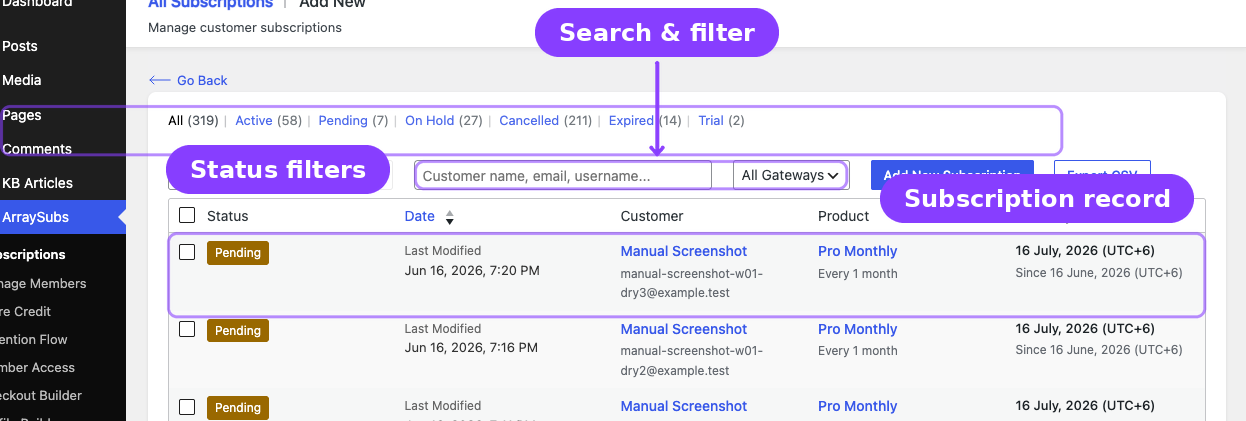This screenshot has width=1246, height=421.
Task: Filter subscriptions by Trial status
Action: click(721, 120)
